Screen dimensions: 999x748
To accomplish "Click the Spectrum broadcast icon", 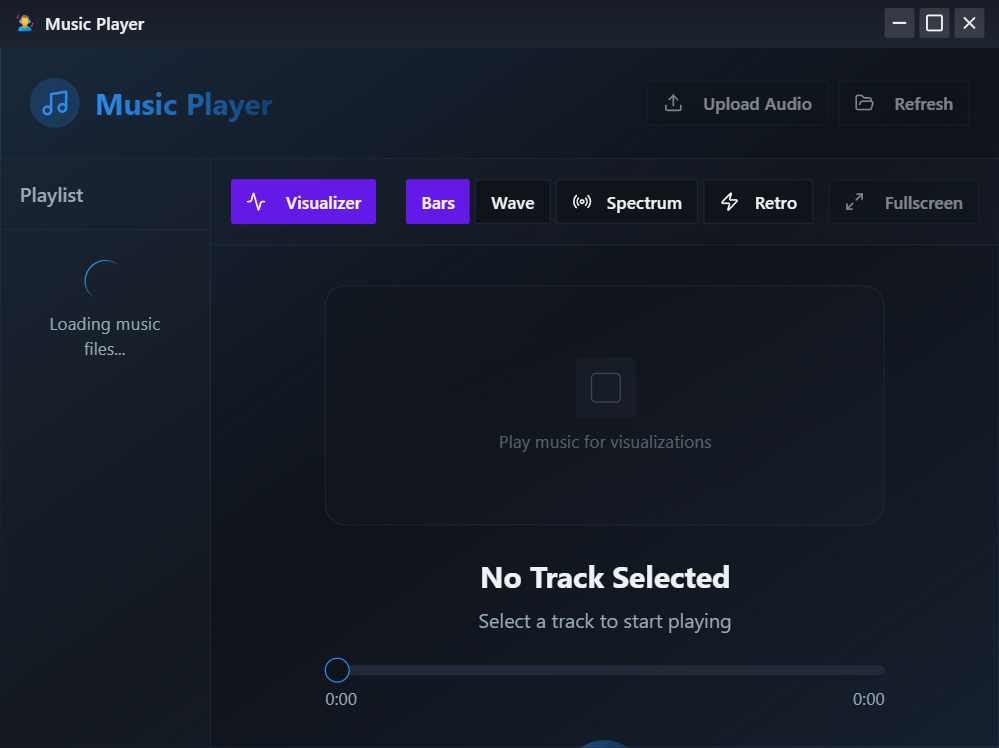I will click(x=582, y=202).
